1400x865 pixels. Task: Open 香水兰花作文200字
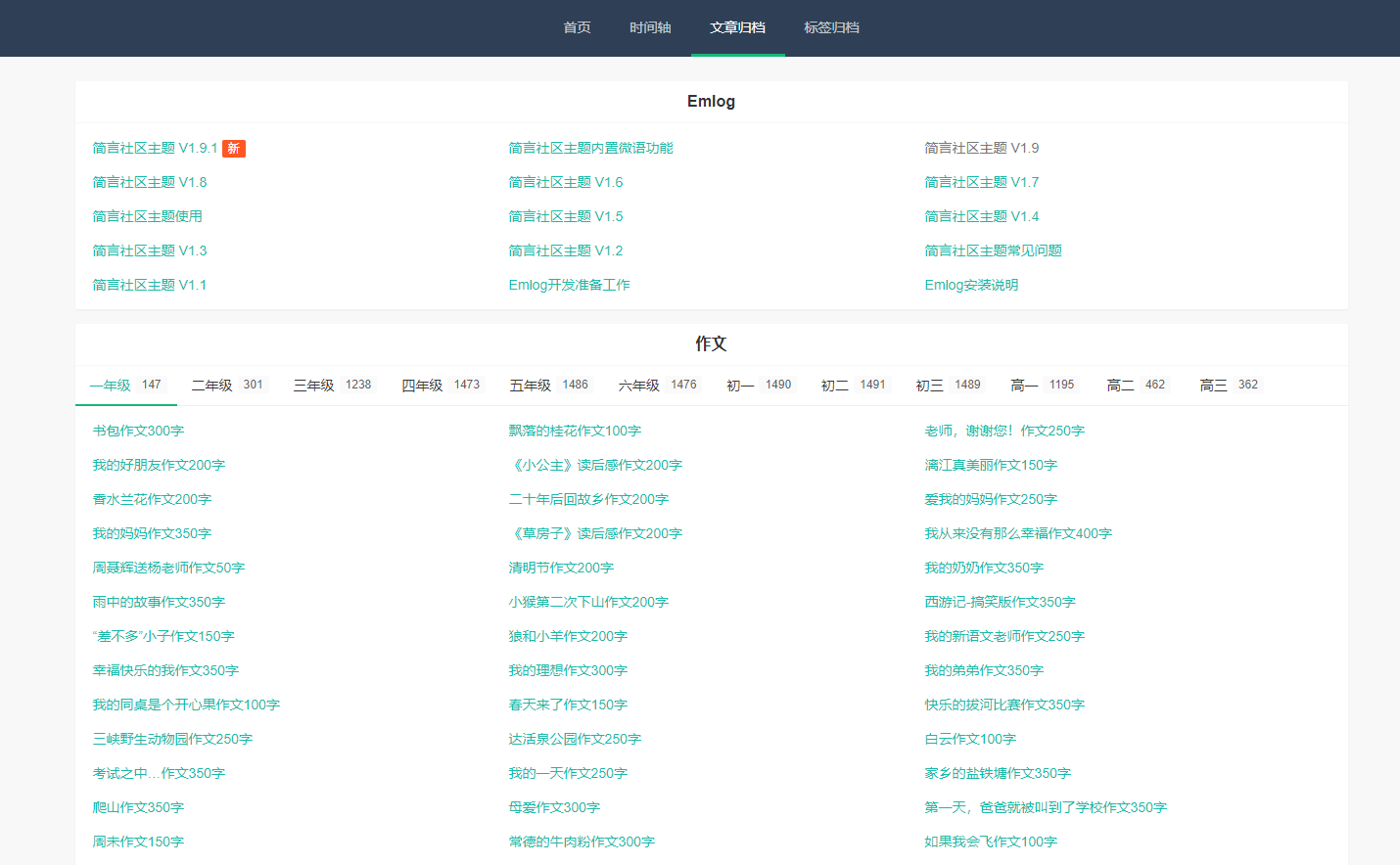tap(152, 499)
